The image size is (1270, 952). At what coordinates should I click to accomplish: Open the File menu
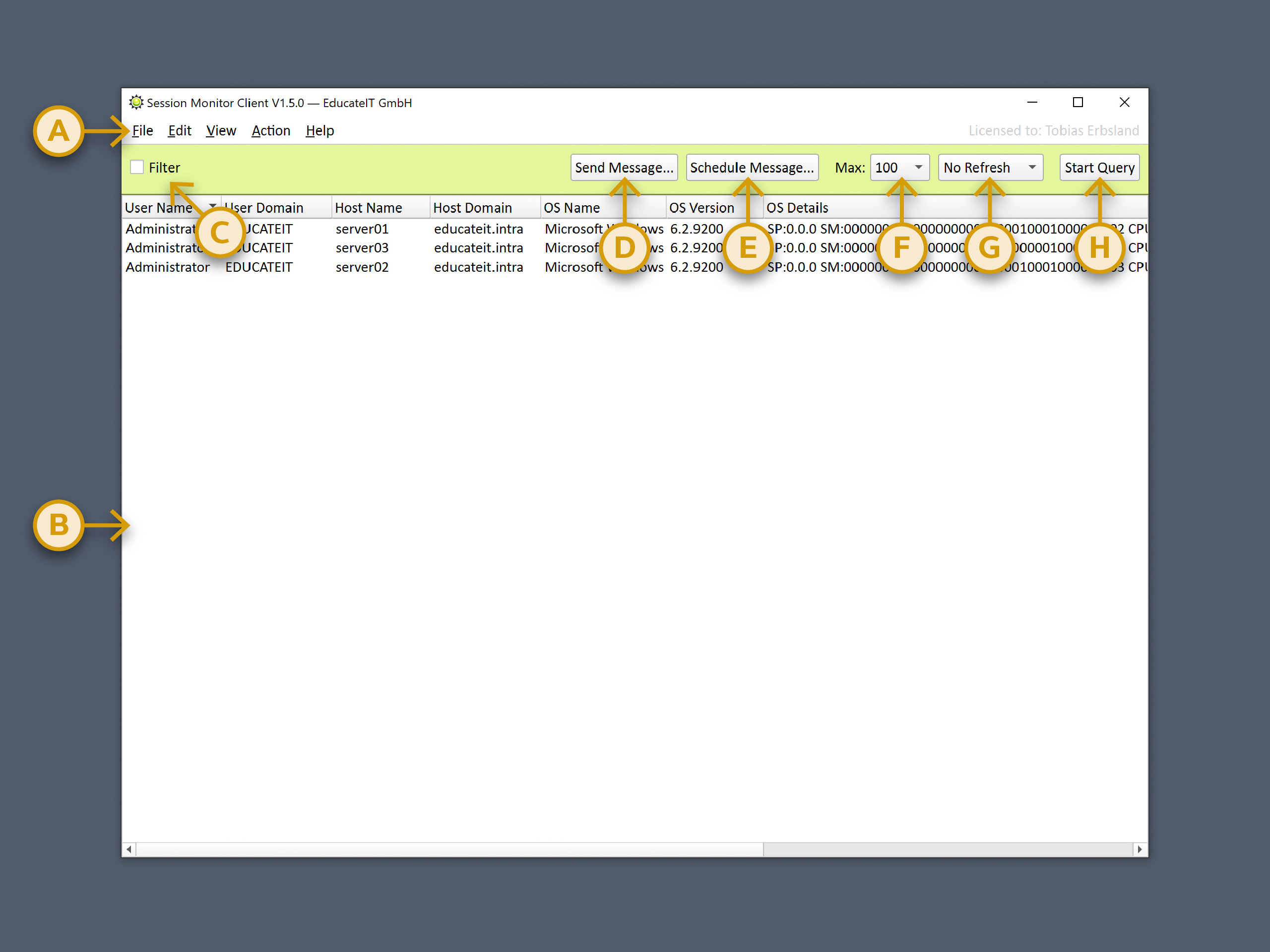pyautogui.click(x=142, y=130)
